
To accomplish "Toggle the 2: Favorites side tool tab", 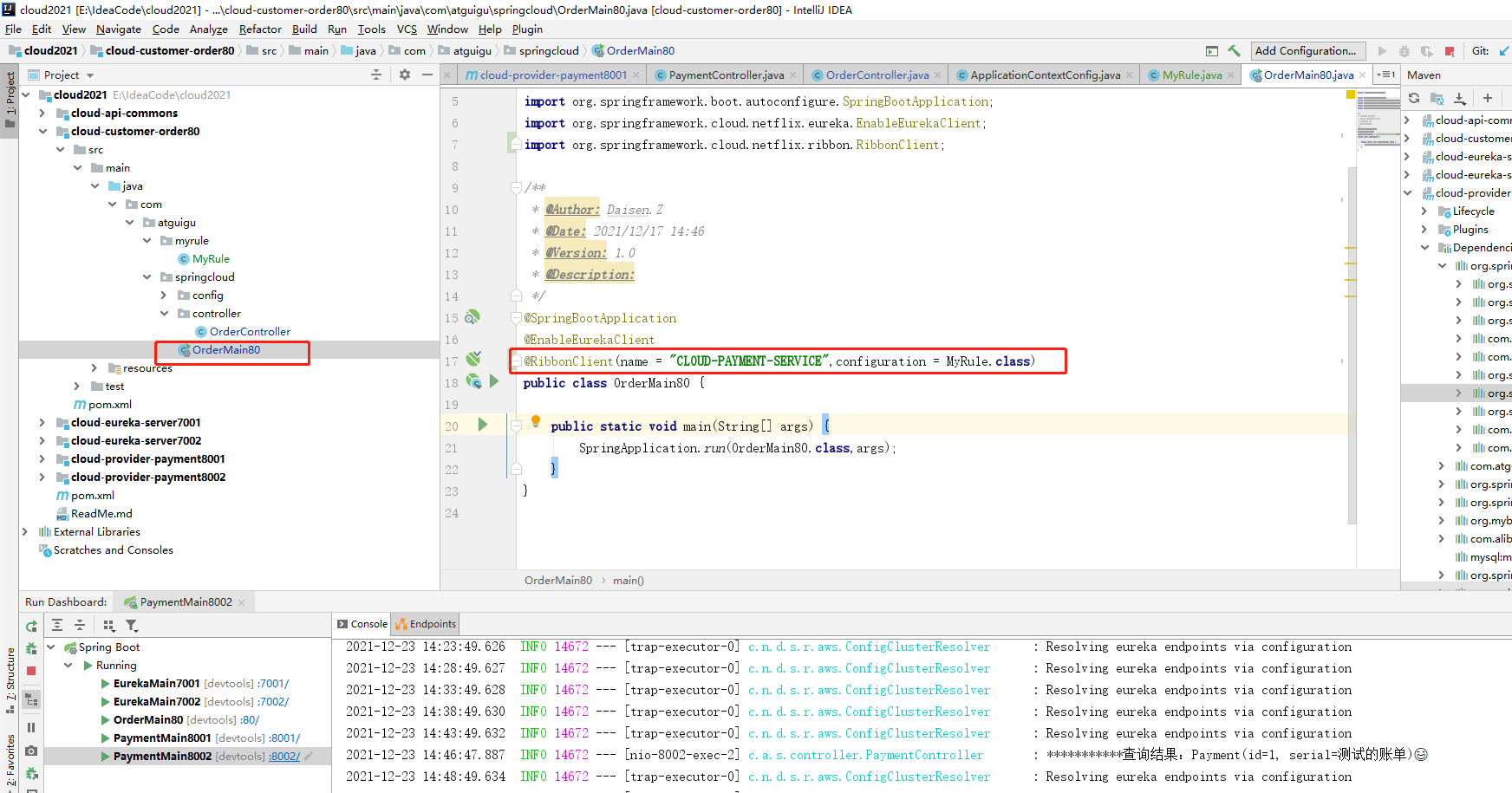I will pos(10,761).
